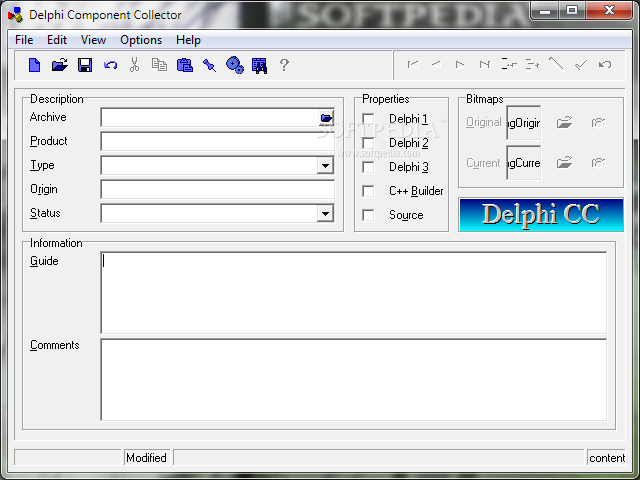640x480 pixels.
Task: Click the content status bar panel
Action: pyautogui.click(x=607, y=458)
